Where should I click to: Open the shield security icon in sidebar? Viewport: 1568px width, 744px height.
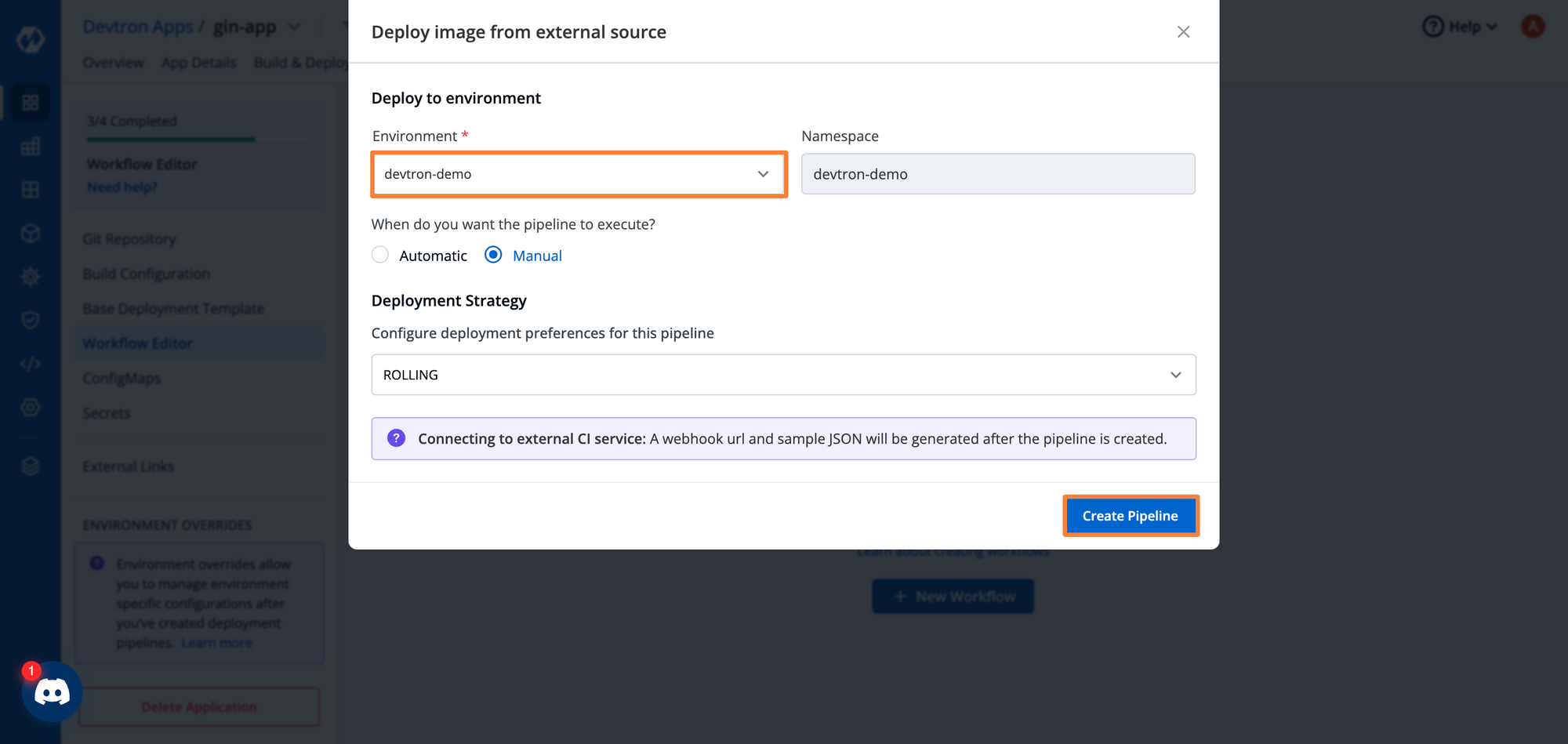31,320
